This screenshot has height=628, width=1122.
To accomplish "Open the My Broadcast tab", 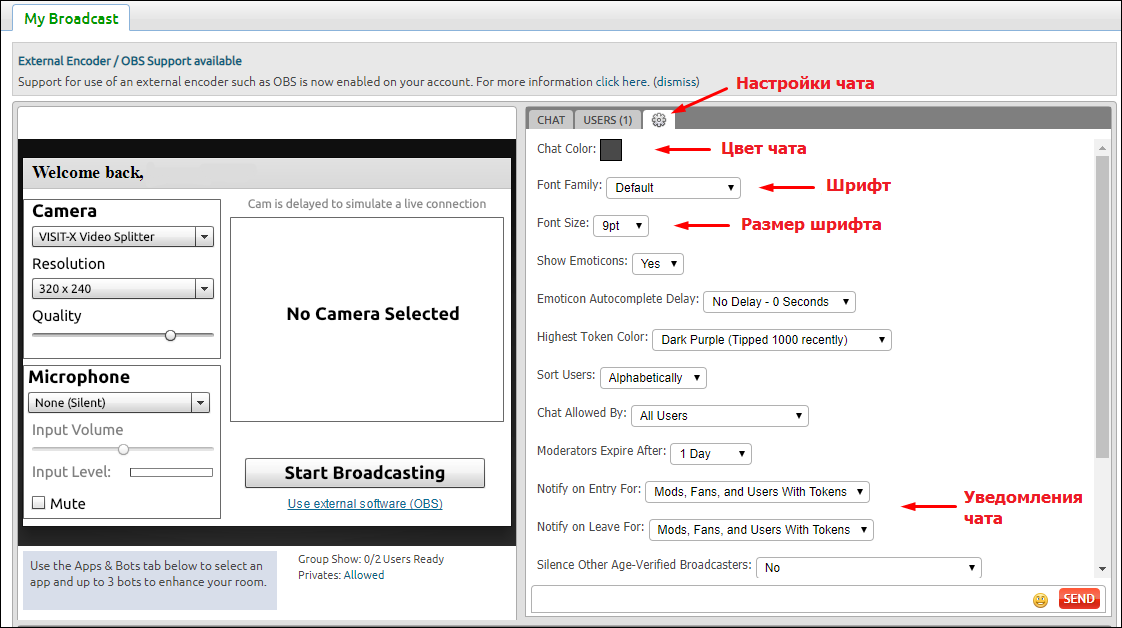I will [x=71, y=18].
